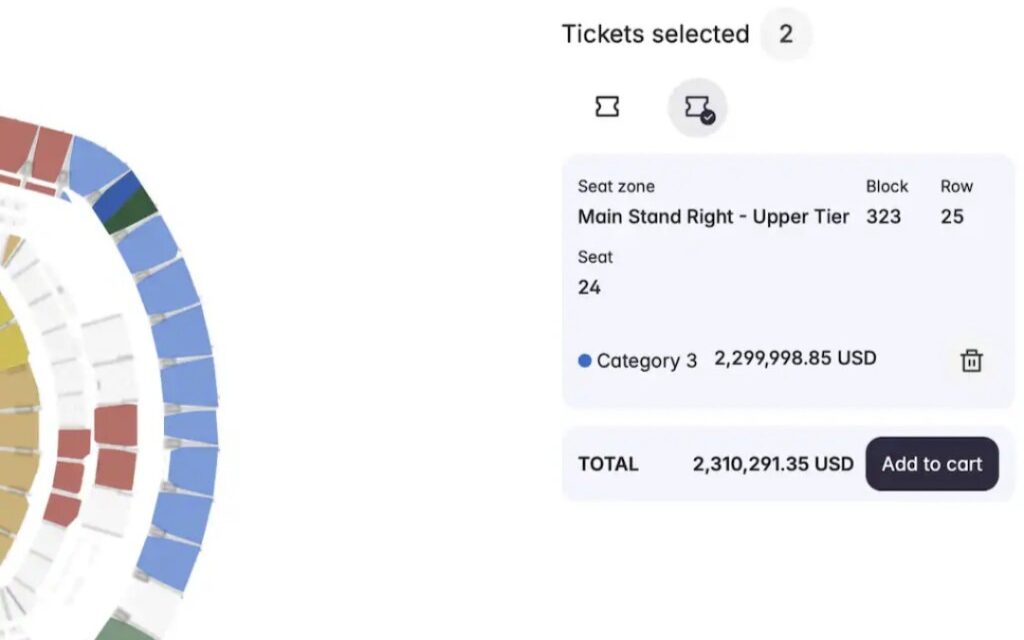Select the dark green seat block on map
This screenshot has width=1024, height=640.
coord(133,212)
